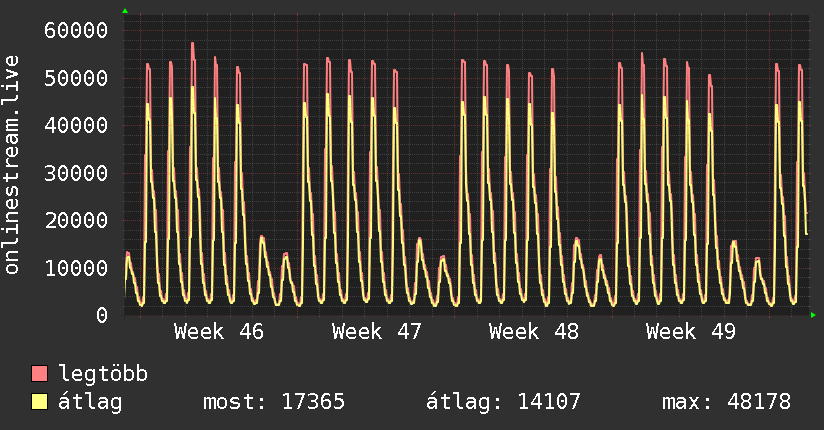This screenshot has width=824, height=430.
Task: Click the green arrow at x-axis end
Action: click(x=813, y=315)
